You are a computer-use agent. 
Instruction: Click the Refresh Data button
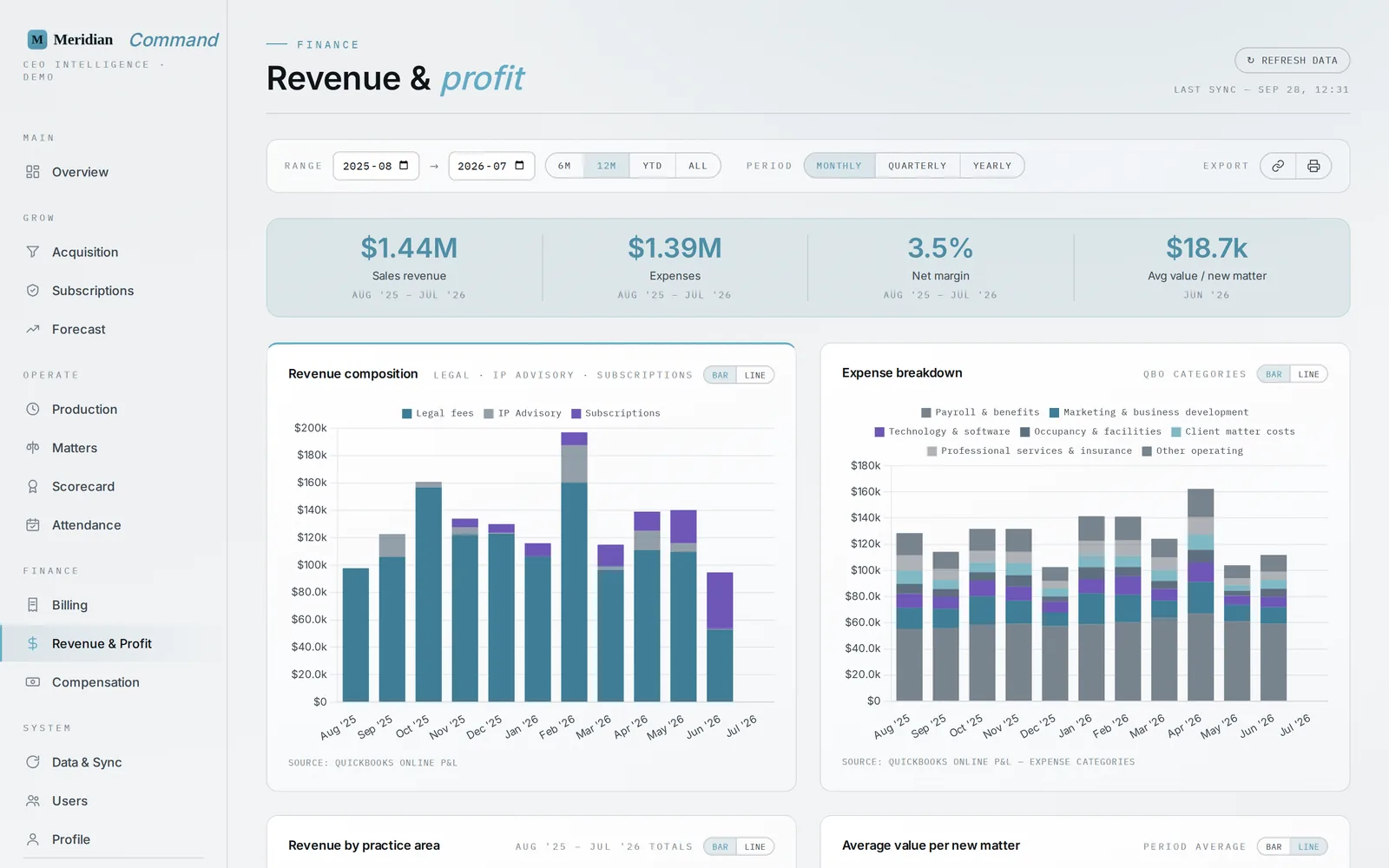pyautogui.click(x=1292, y=60)
